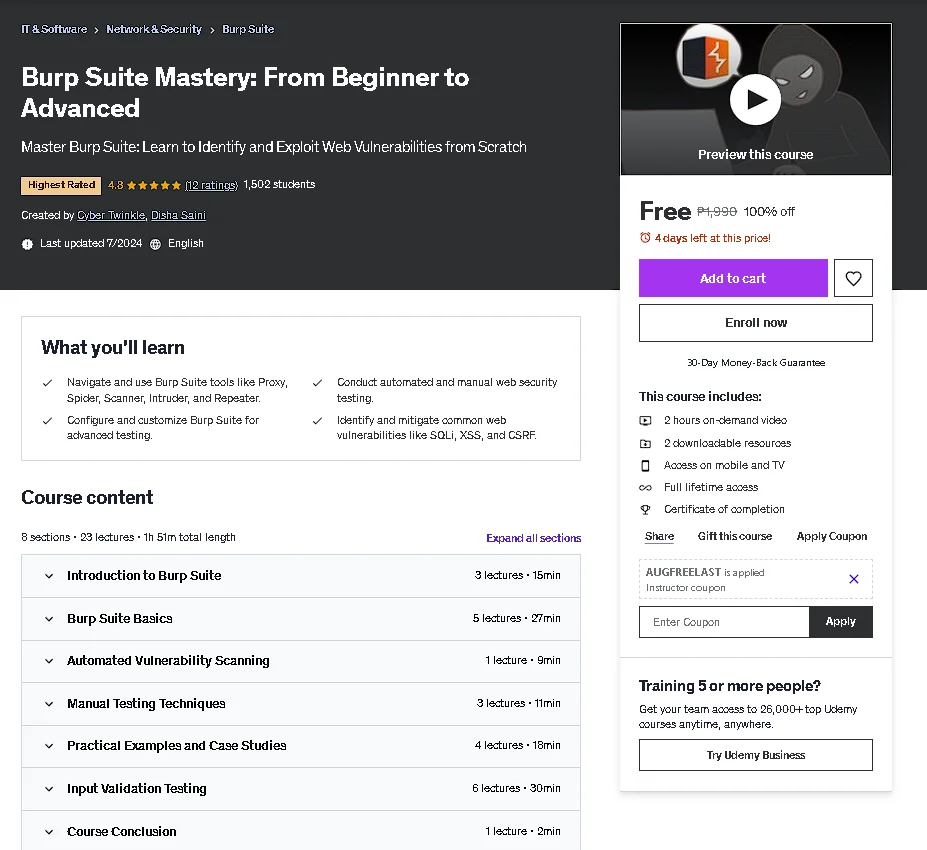Viewport: 927px width, 850px height.
Task: Click the lifetime access infinity icon
Action: click(x=645, y=488)
